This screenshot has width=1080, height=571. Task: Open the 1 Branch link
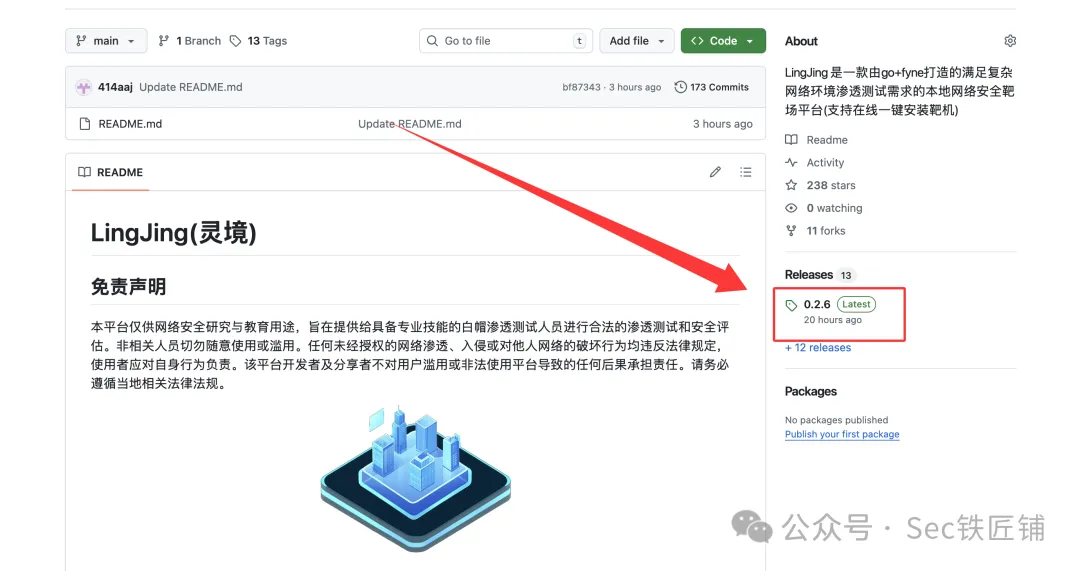pyautogui.click(x=189, y=41)
